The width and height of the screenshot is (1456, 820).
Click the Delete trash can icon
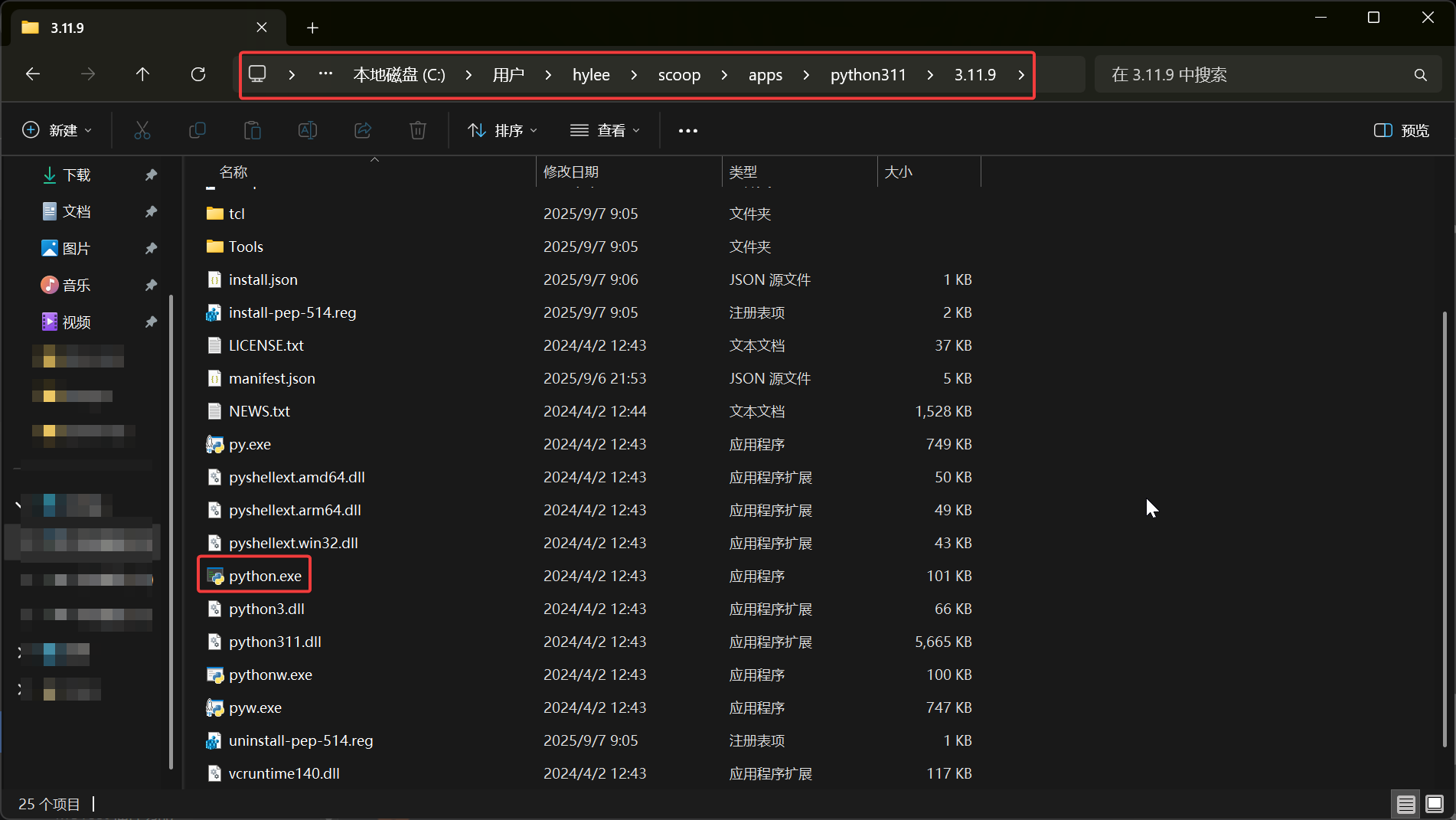(418, 131)
